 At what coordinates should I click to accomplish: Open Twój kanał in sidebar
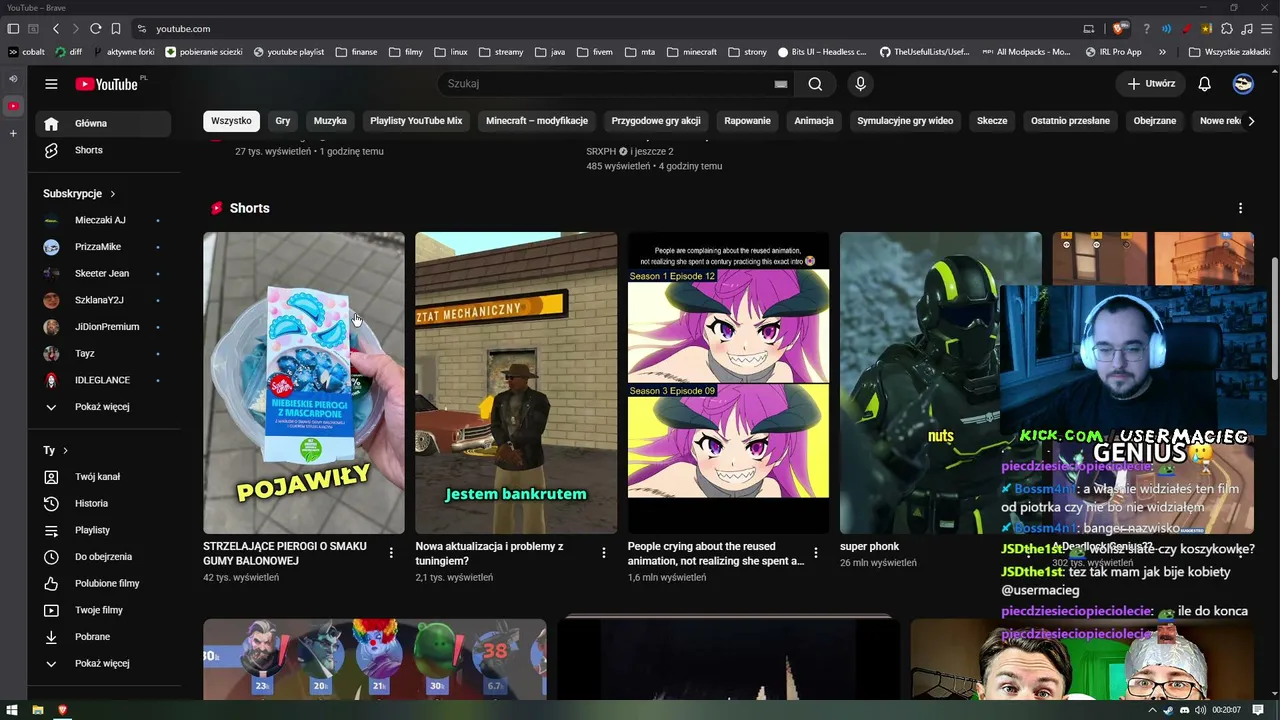pos(103,477)
